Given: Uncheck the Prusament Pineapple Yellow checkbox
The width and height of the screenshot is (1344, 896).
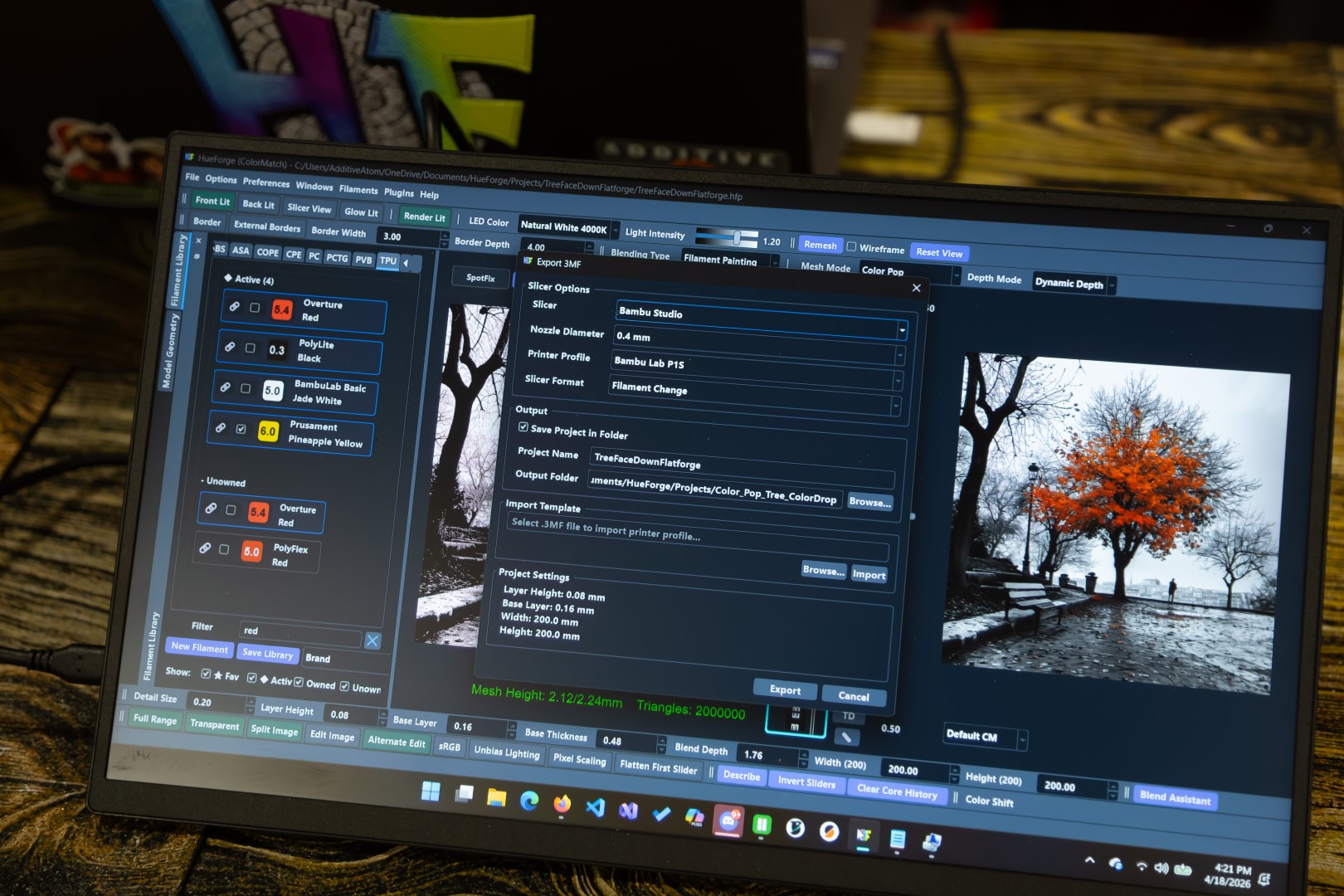Looking at the screenshot, I should (241, 429).
